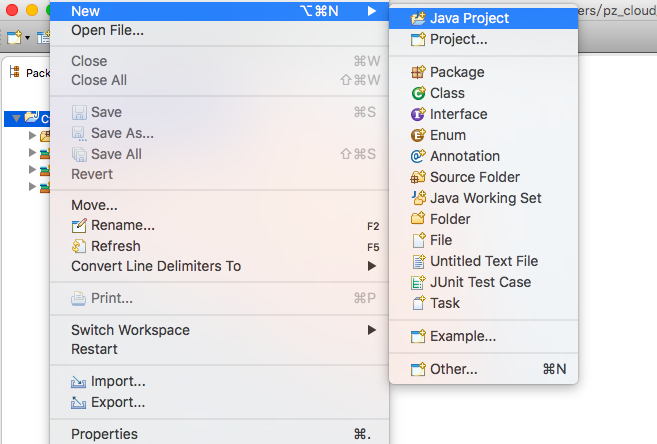657x444 pixels.
Task: Select Restart in the File menu
Action: pos(94,349)
